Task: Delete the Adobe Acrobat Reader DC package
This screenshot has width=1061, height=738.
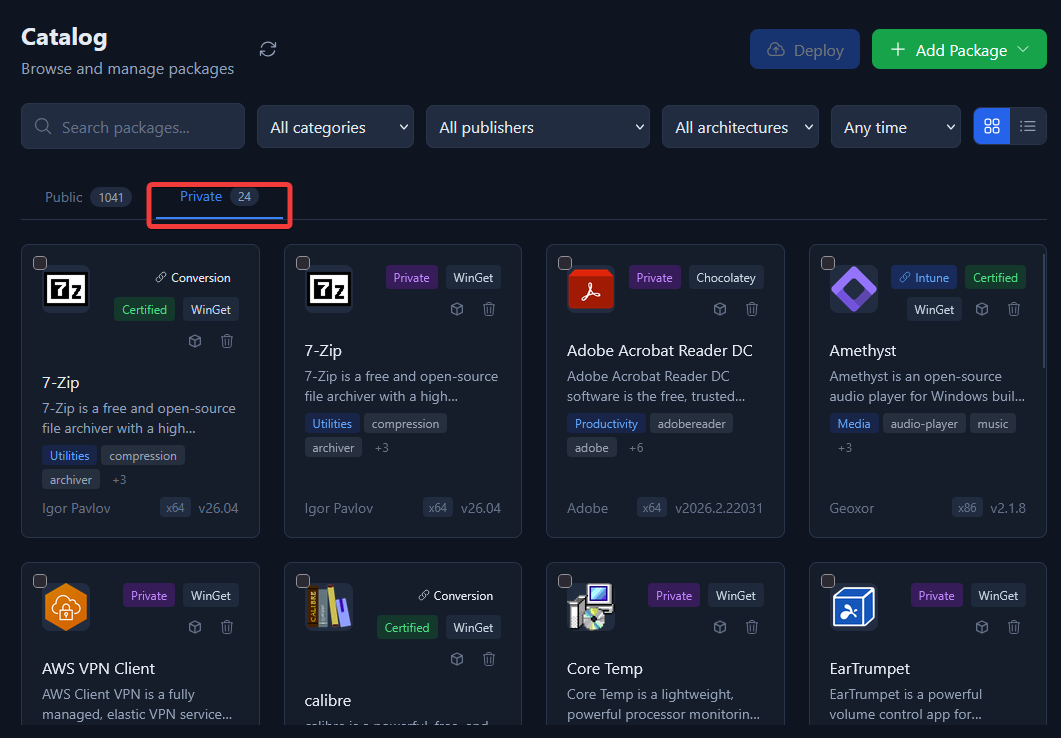Action: [752, 309]
